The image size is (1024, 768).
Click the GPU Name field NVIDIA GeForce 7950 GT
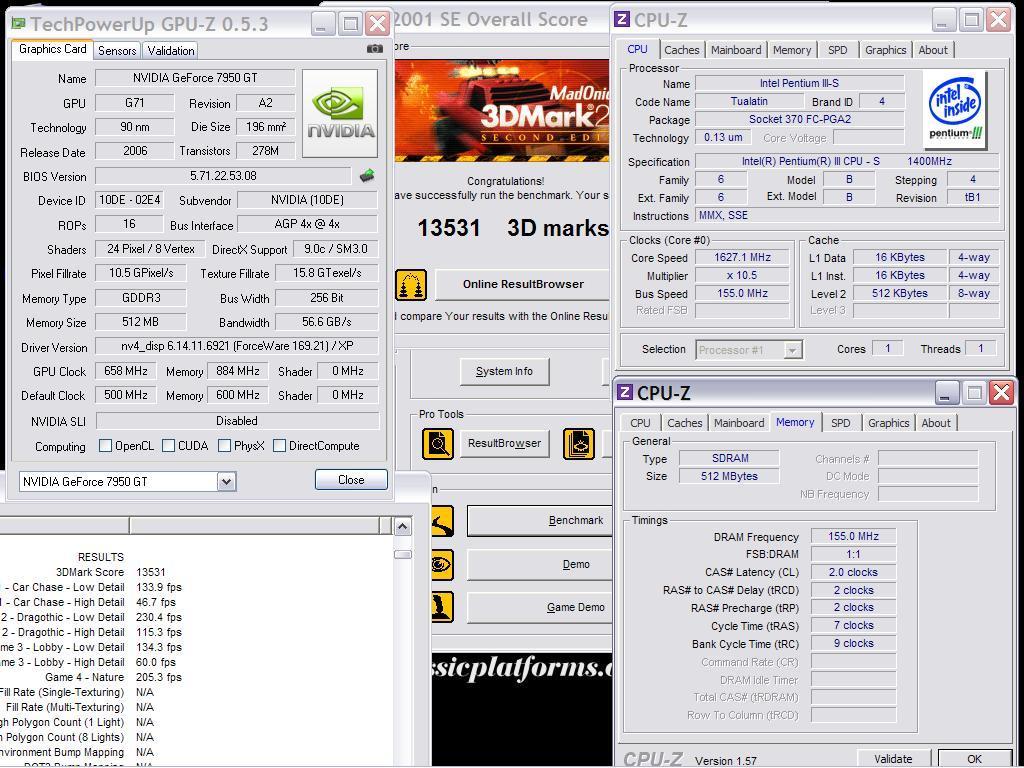195,78
